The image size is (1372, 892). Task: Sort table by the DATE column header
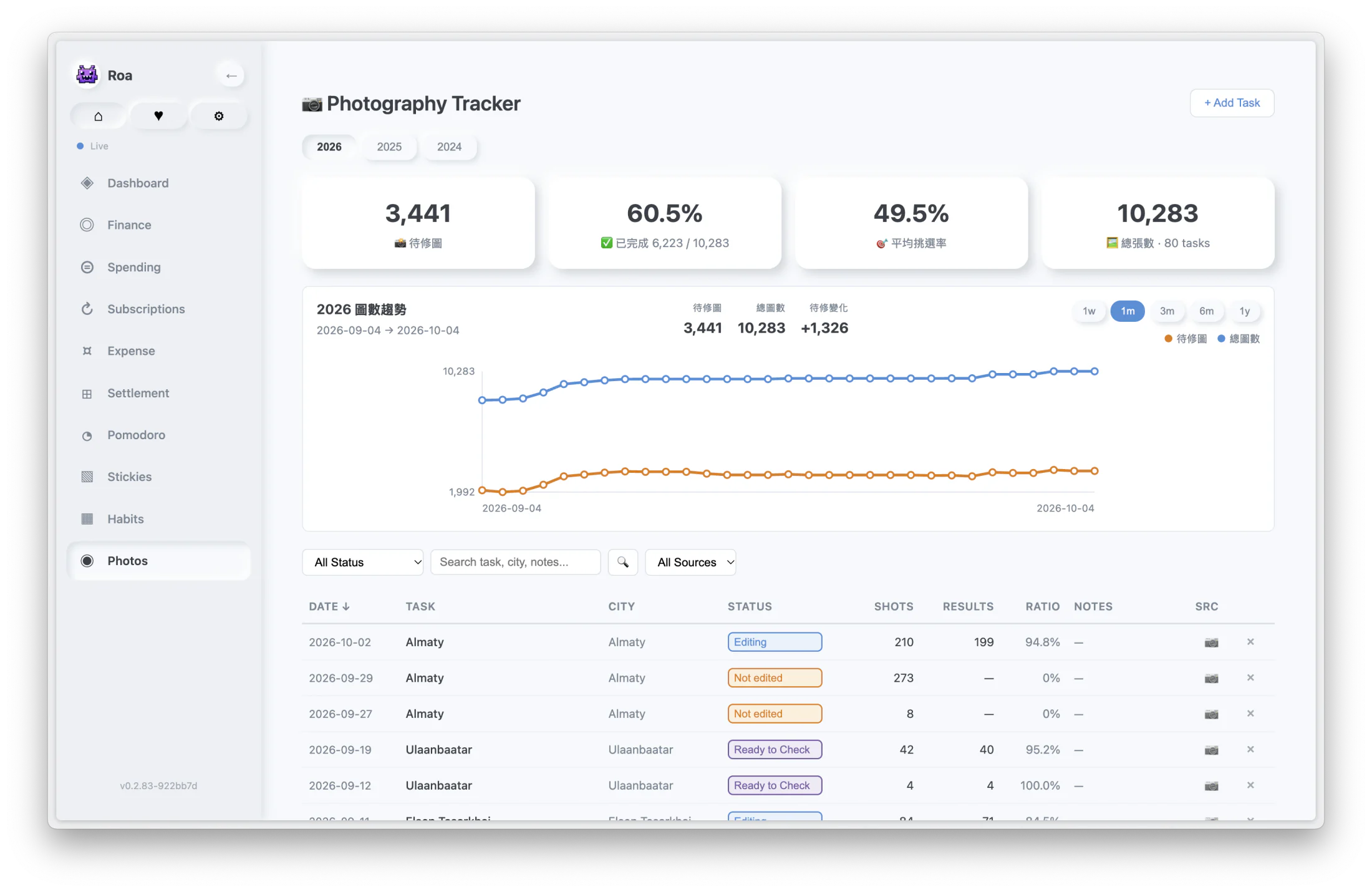329,606
